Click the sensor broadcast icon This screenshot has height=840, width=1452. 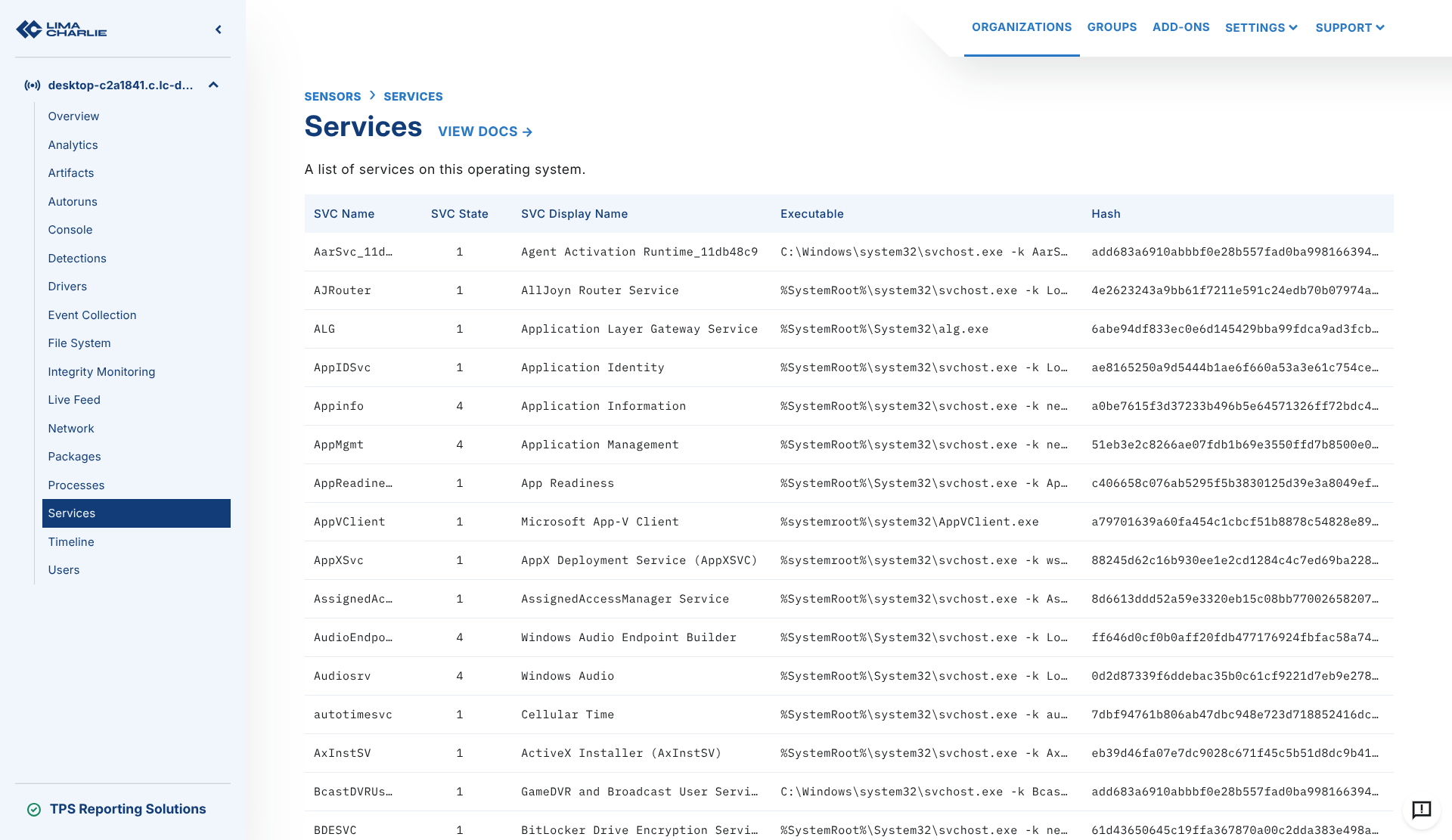point(33,85)
